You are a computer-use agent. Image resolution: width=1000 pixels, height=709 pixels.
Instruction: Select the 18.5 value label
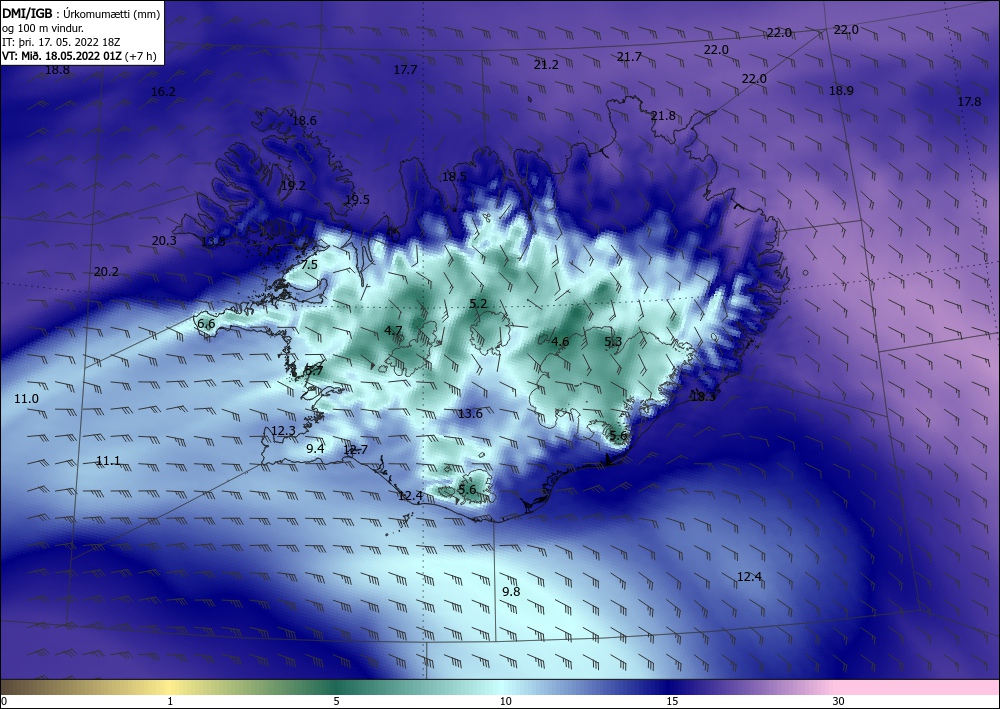[x=455, y=177]
